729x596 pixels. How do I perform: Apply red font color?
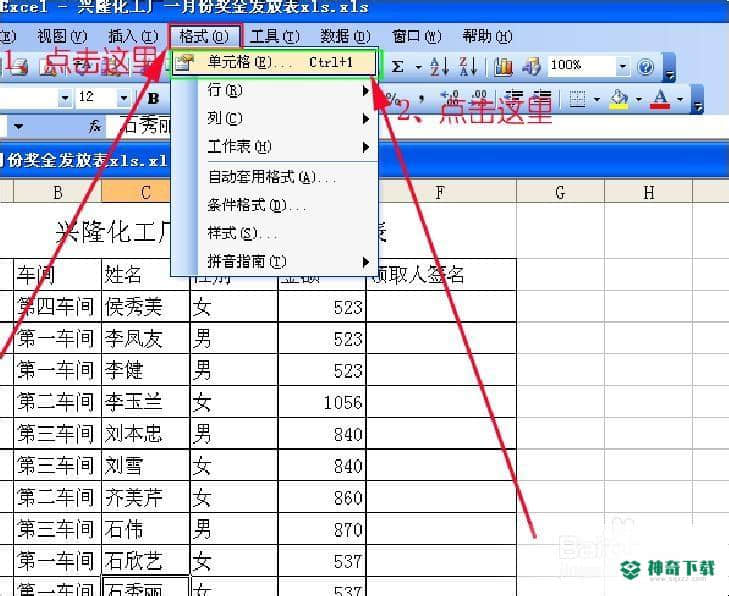coord(661,99)
